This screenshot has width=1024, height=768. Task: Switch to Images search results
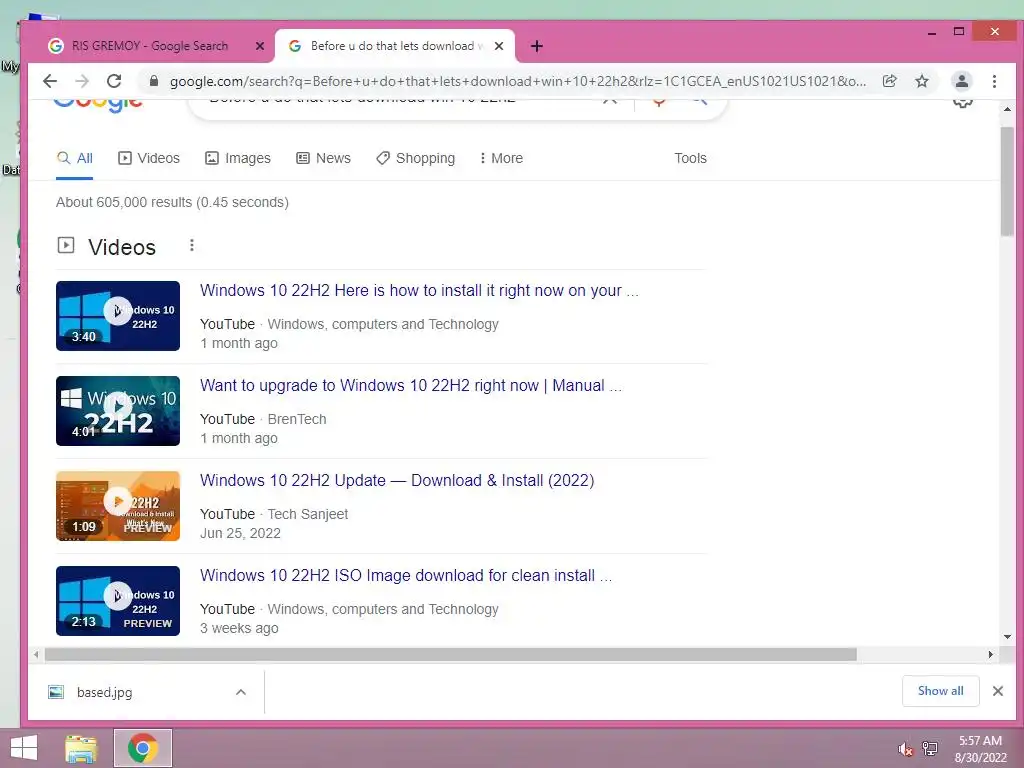click(x=238, y=158)
